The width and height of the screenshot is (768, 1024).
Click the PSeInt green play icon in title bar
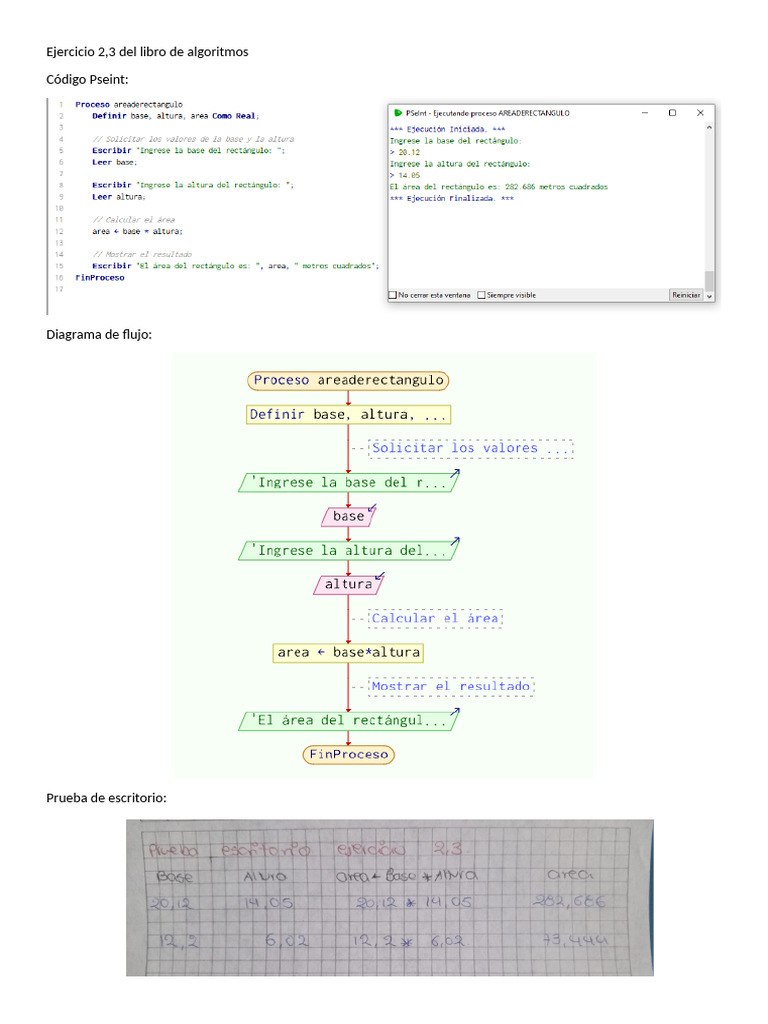398,113
